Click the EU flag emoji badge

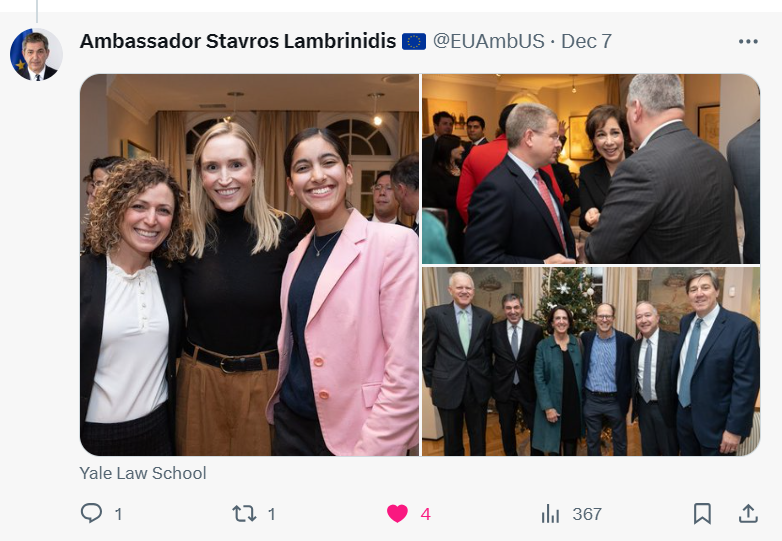[414, 41]
